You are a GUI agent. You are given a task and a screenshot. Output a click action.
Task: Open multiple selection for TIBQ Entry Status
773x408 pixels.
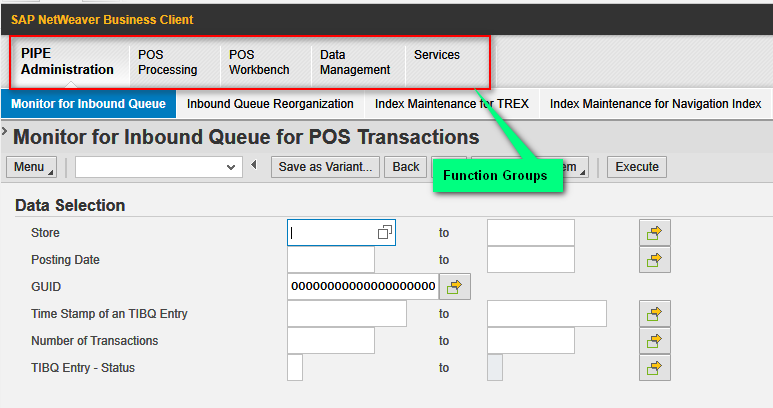(654, 368)
